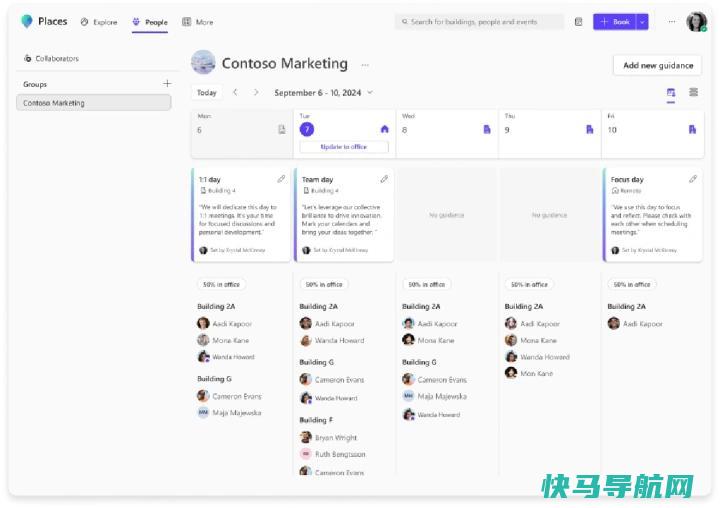Open Wanda Howard under Tuesday Building 2A
Screen dimensions: 720x508
click(332, 340)
